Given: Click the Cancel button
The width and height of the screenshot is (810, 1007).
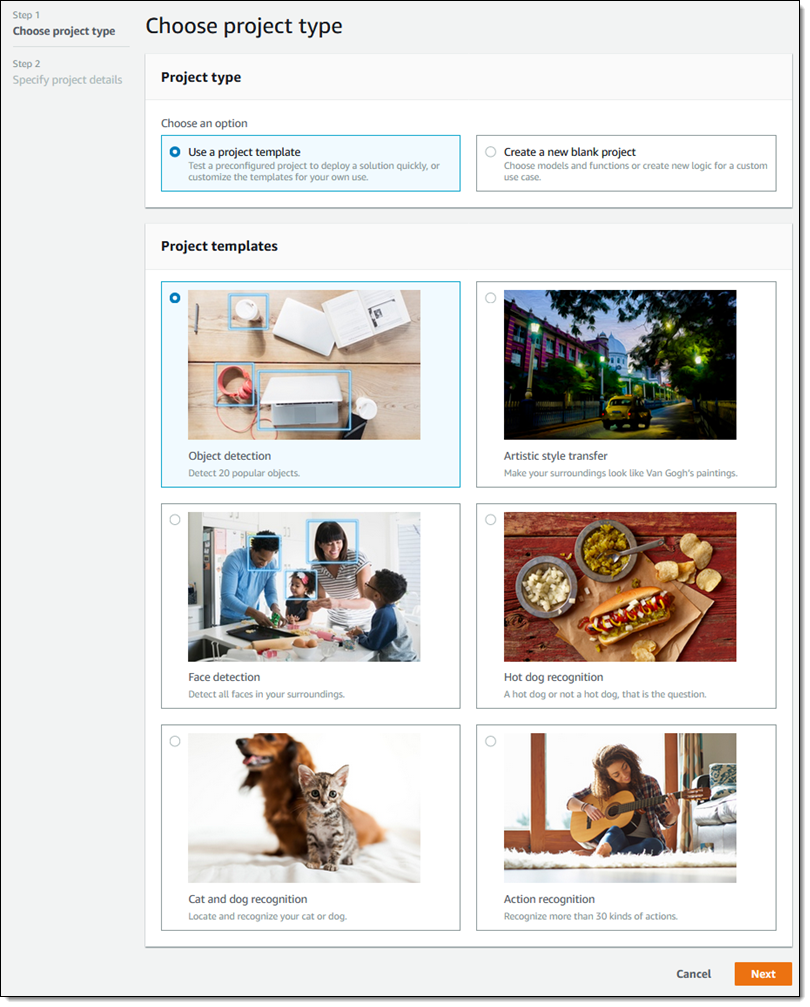Looking at the screenshot, I should 693,974.
